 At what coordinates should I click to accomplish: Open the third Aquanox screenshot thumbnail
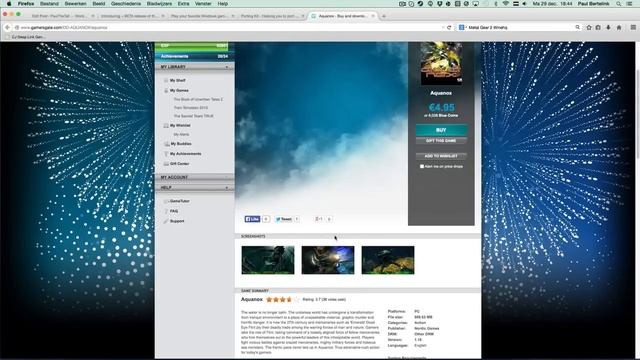pyautogui.click(x=388, y=260)
